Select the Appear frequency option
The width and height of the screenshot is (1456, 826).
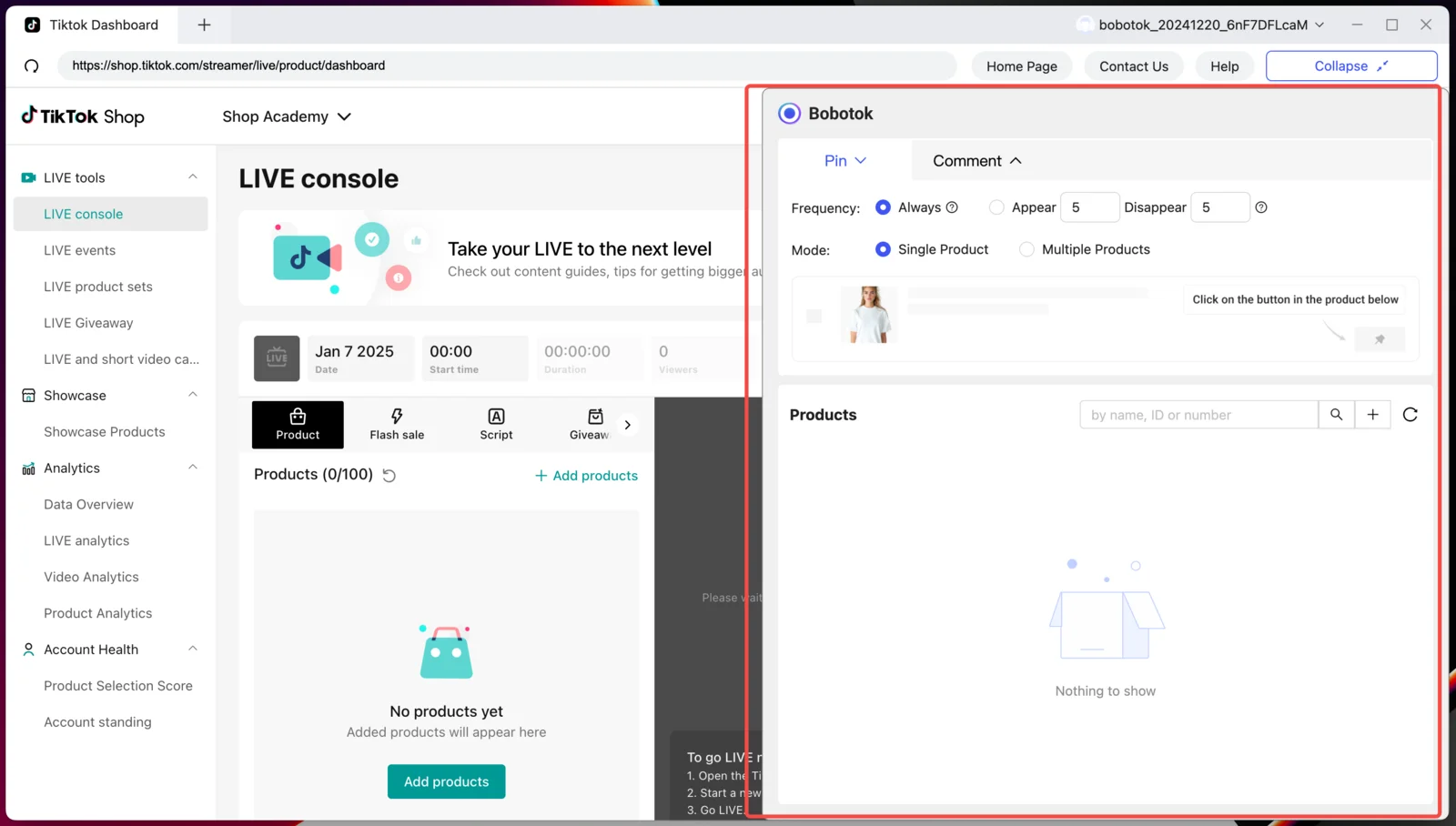996,207
